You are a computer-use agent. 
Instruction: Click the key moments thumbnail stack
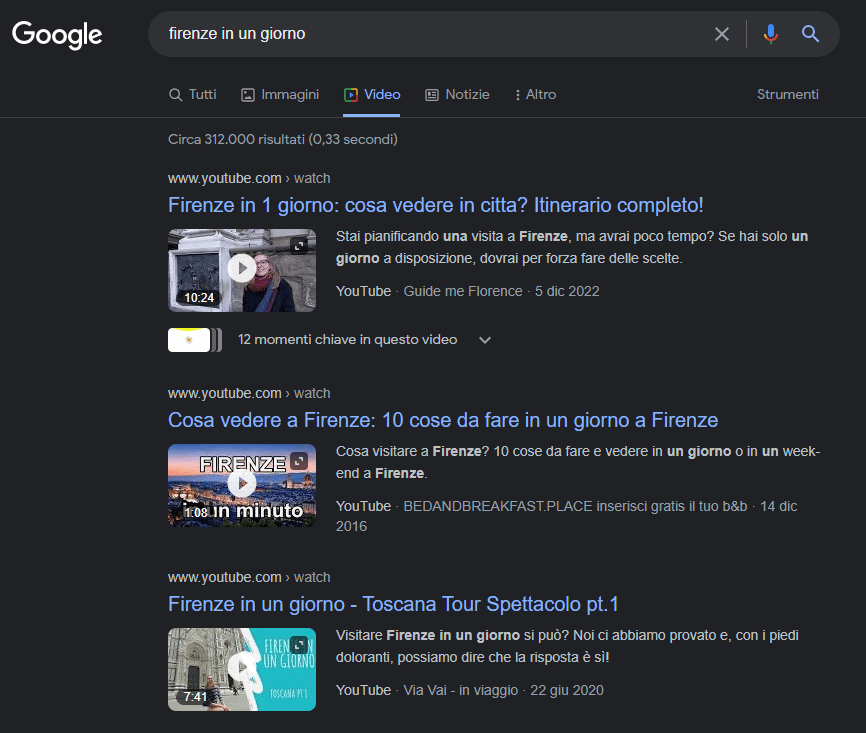[194, 340]
